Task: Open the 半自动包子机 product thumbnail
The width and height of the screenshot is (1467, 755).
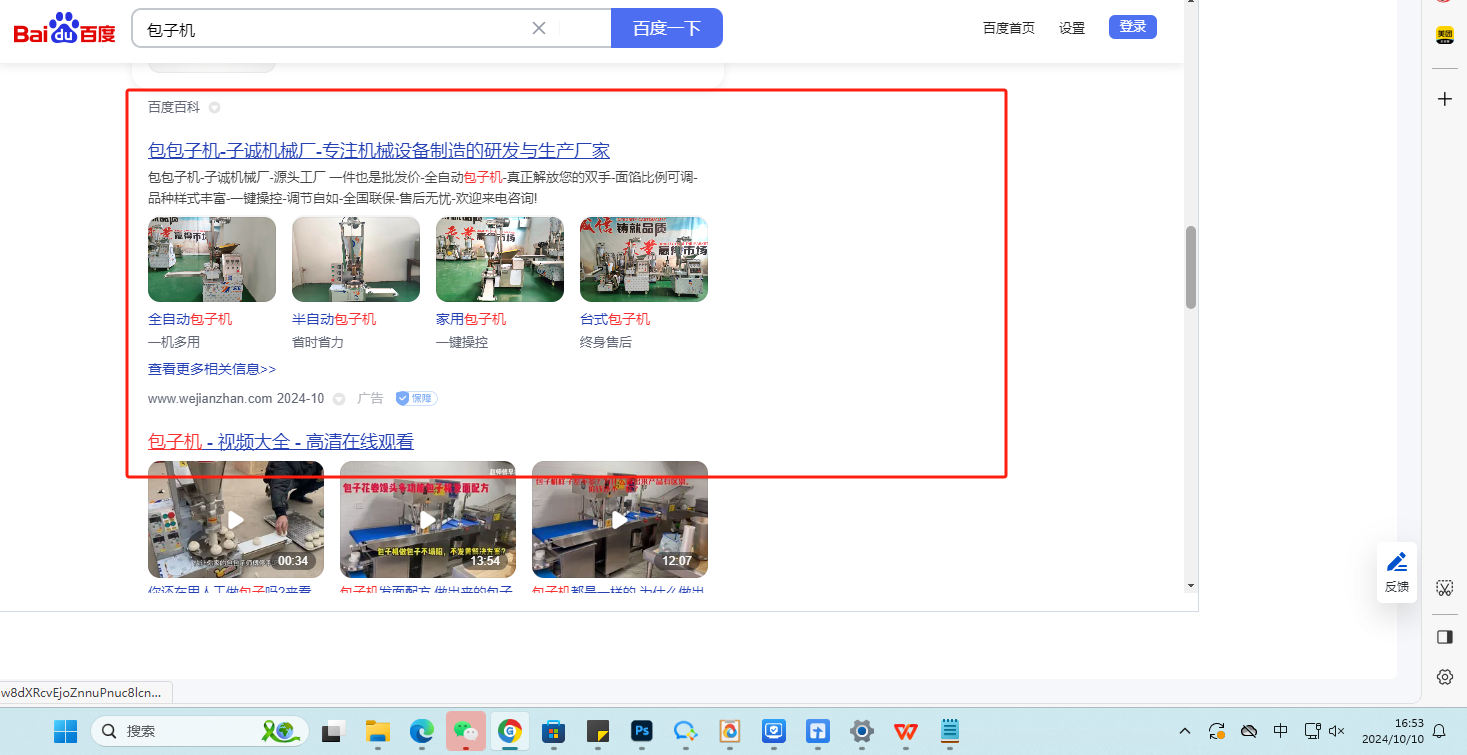Action: [x=356, y=259]
